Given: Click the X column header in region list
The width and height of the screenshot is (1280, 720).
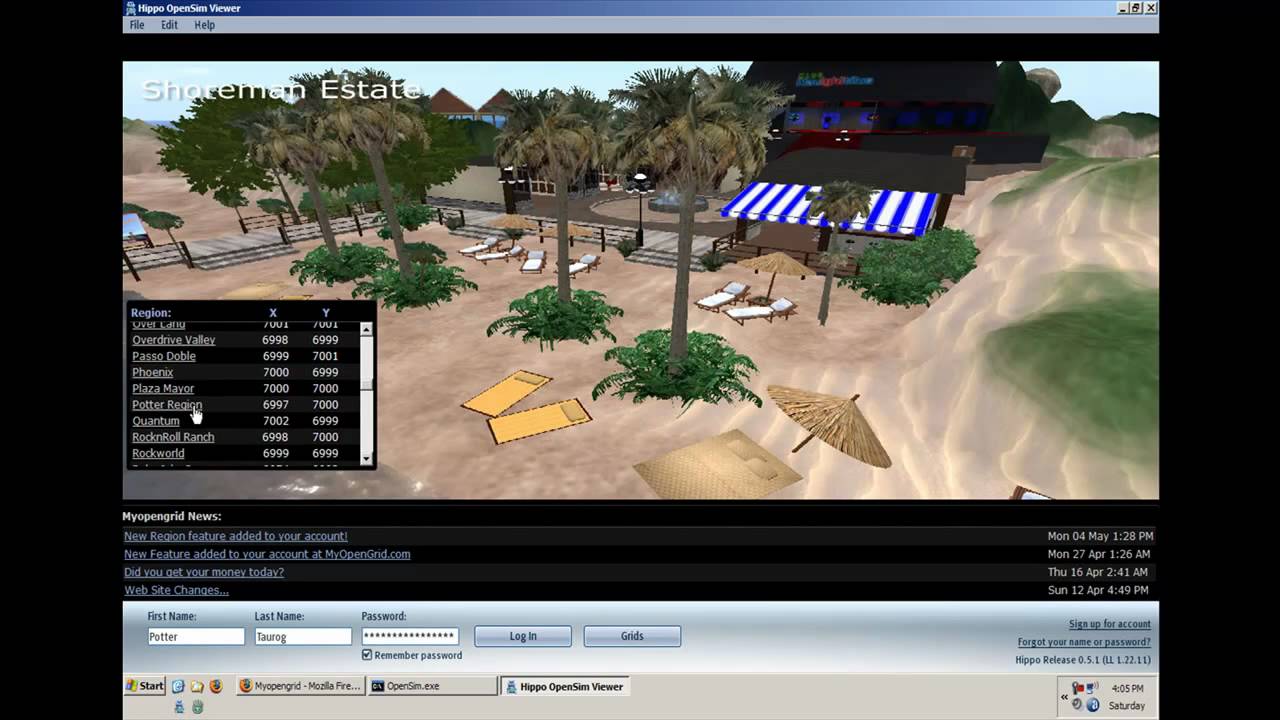Looking at the screenshot, I should [x=273, y=313].
